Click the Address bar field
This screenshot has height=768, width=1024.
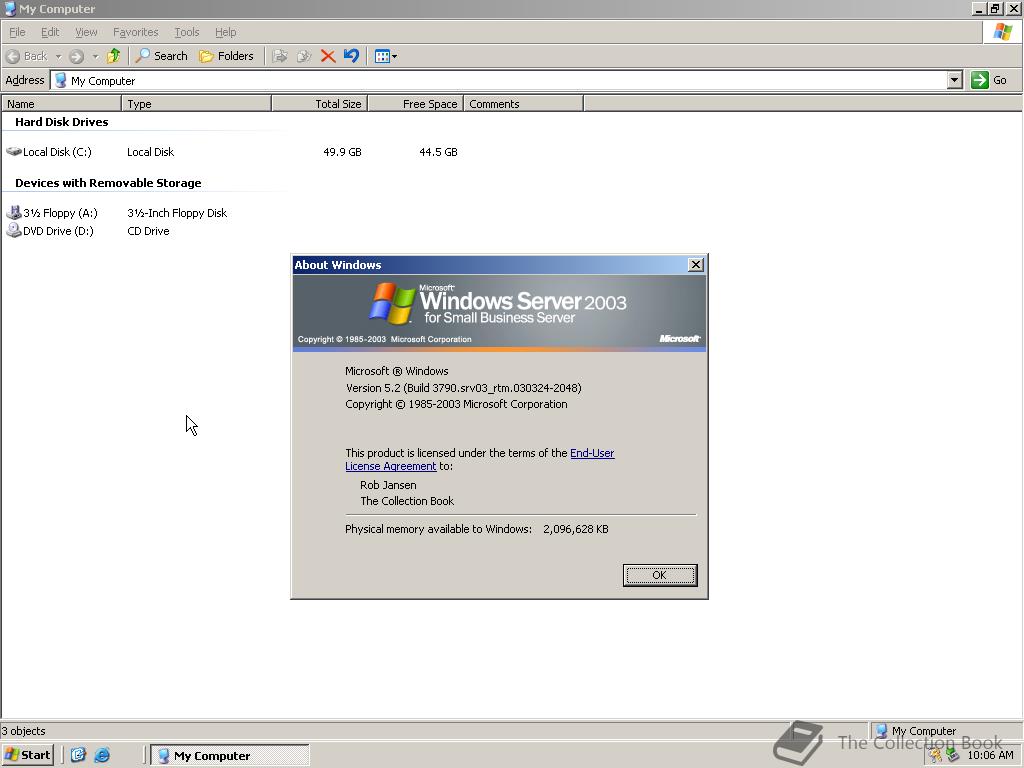click(499, 80)
